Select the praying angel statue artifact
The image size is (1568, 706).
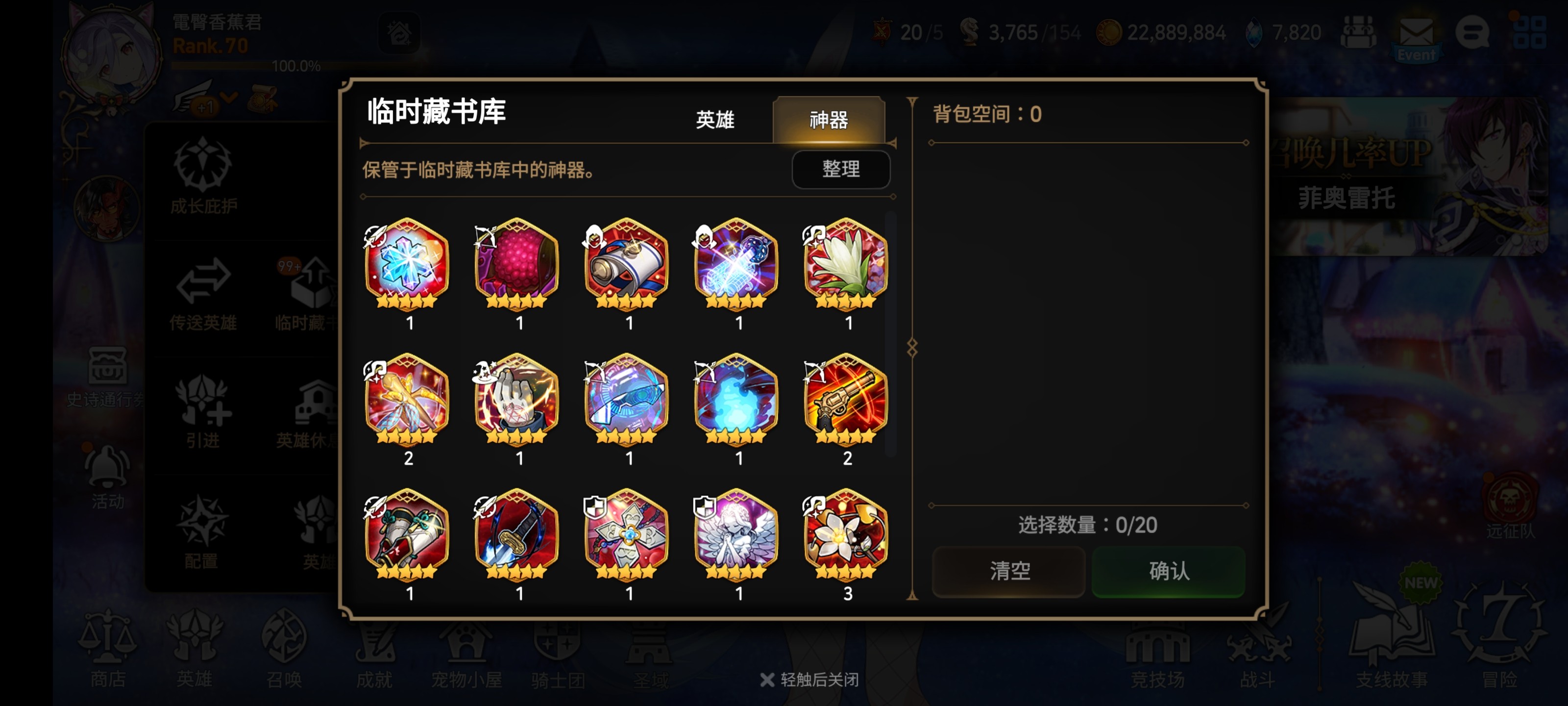[x=735, y=535]
